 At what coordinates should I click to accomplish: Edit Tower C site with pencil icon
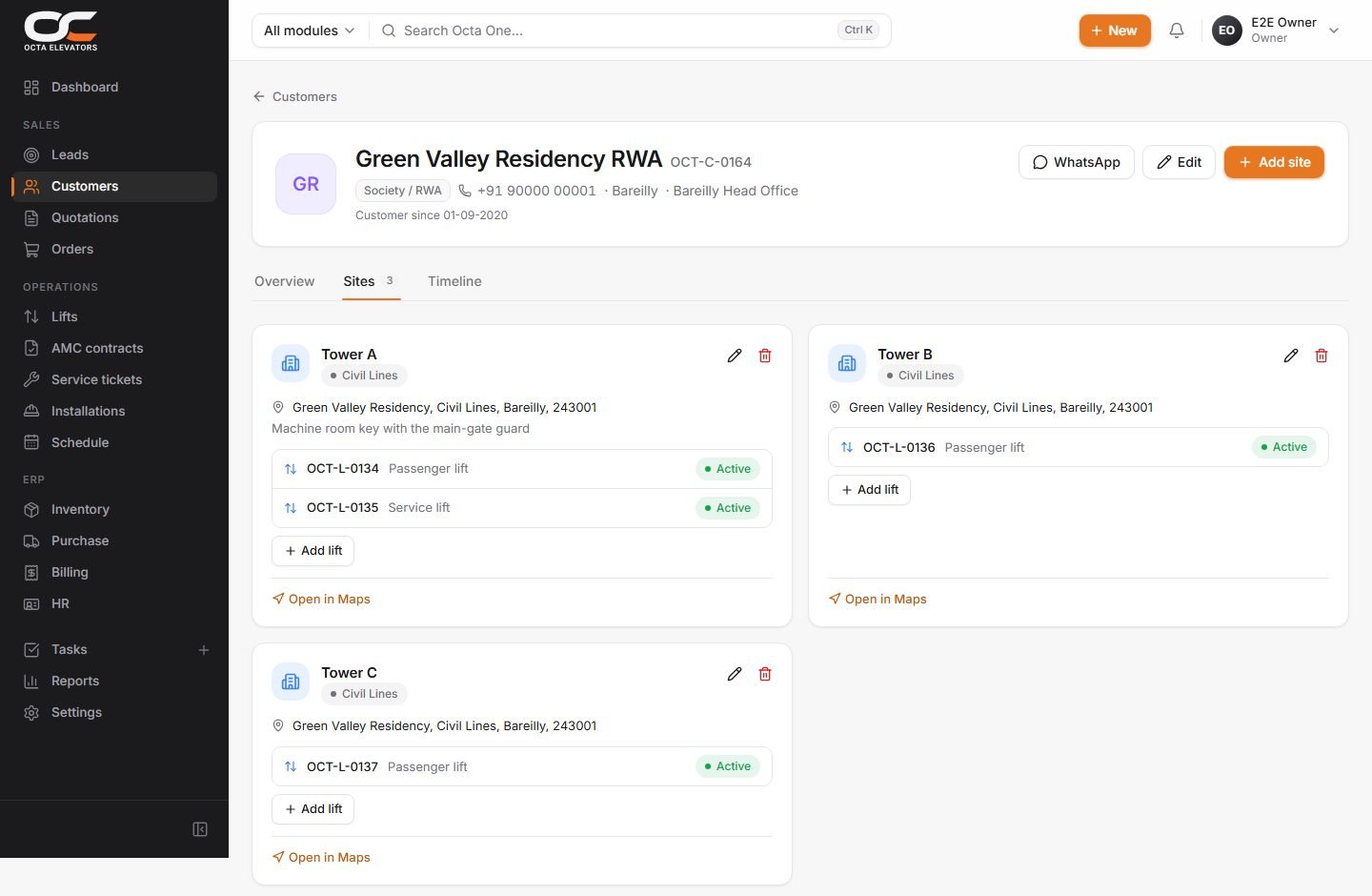click(735, 674)
